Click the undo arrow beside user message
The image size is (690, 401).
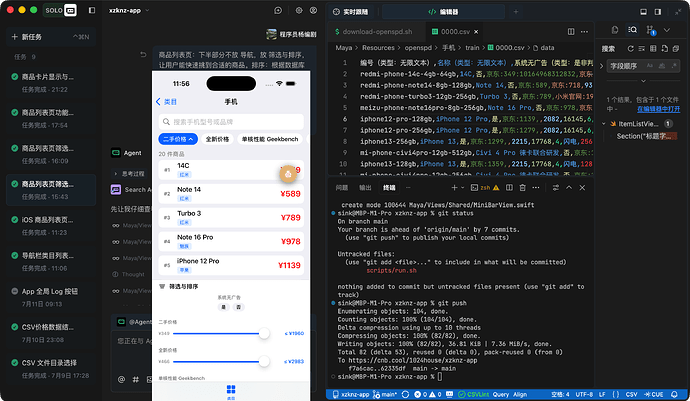[x=143, y=55]
